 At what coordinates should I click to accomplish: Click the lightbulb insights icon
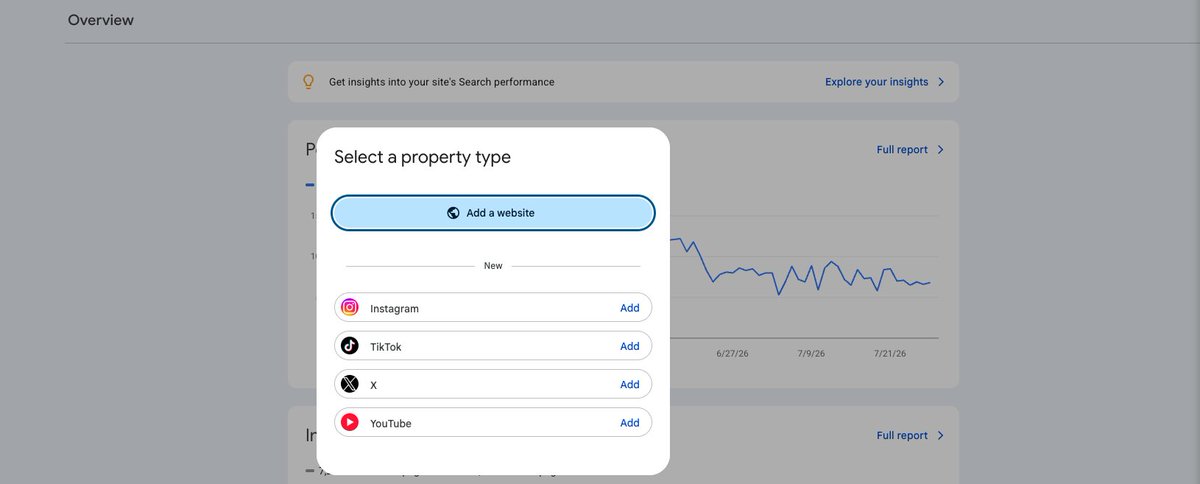[x=309, y=82]
